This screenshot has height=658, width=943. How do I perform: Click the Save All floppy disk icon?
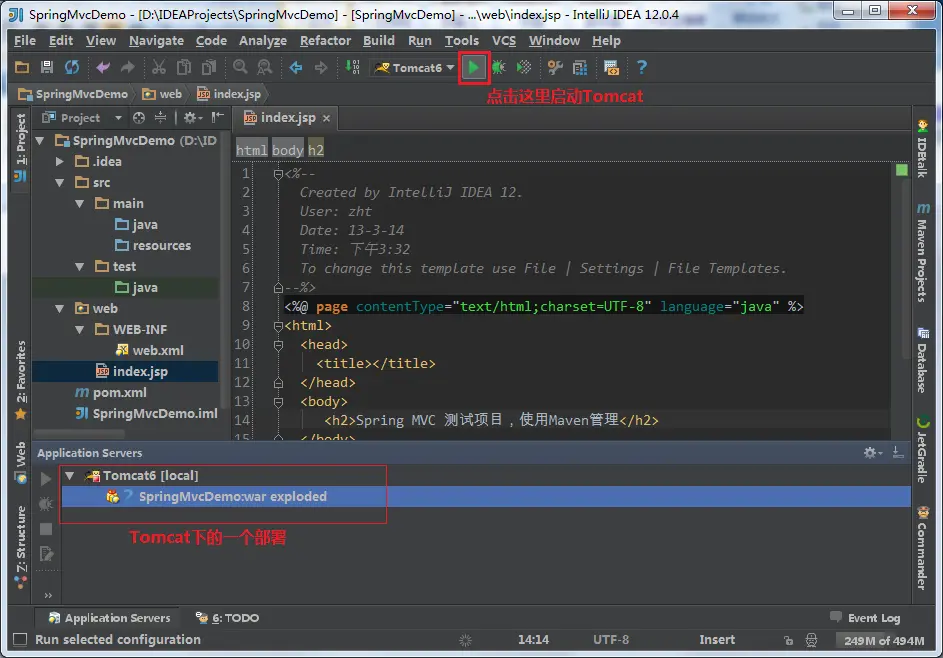click(x=47, y=67)
